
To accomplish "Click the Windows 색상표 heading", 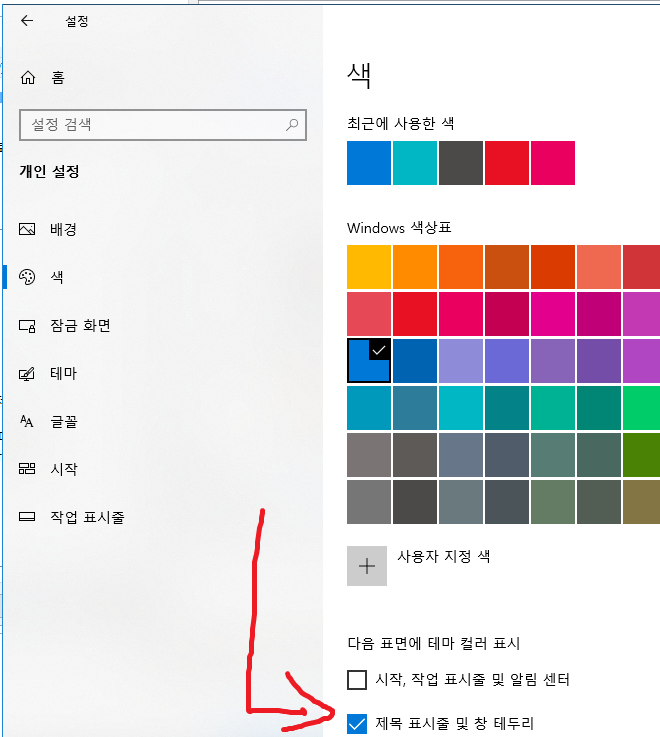I will [399, 228].
